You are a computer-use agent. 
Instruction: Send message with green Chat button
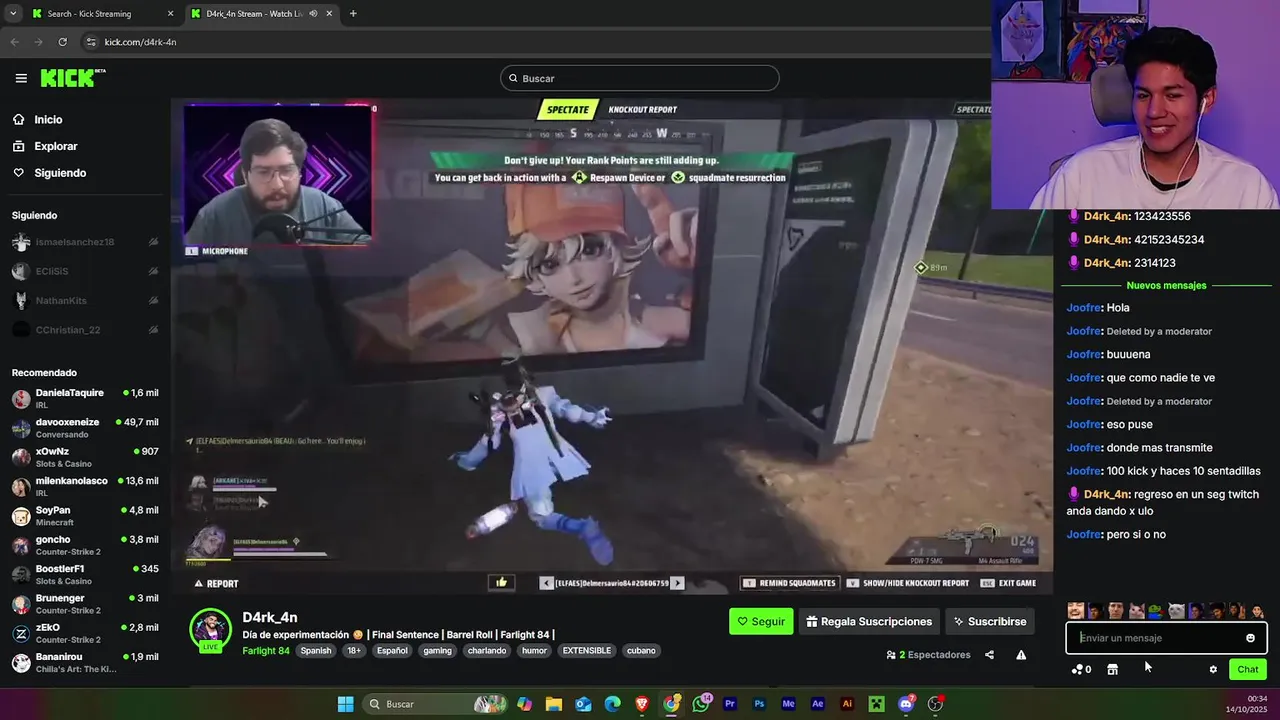pyautogui.click(x=1248, y=669)
